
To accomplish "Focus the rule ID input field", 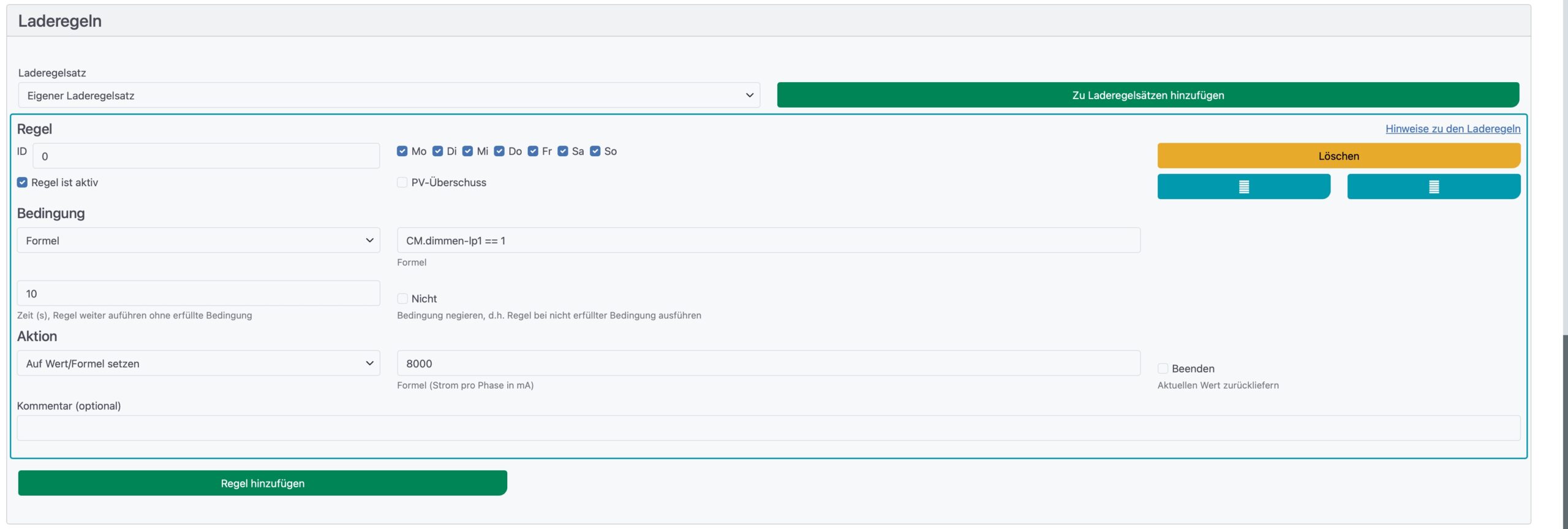I will point(206,156).
